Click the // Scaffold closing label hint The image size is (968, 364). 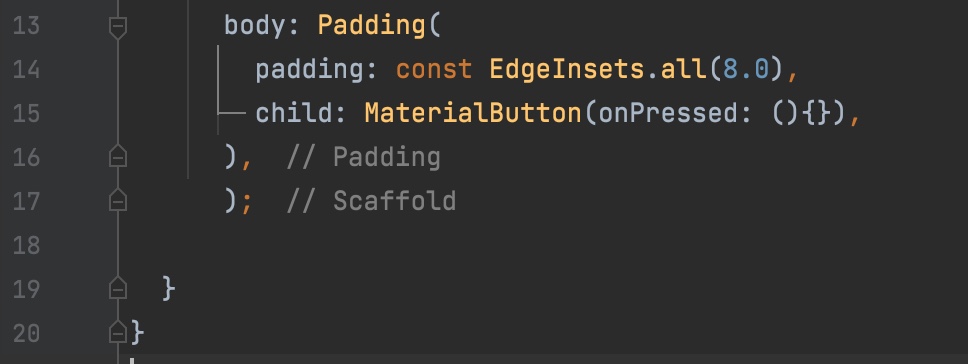[371, 201]
